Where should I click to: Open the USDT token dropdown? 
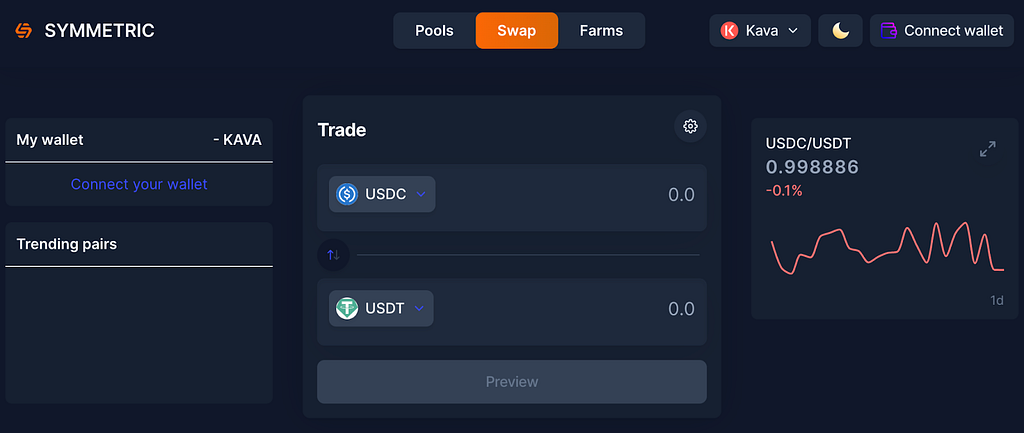pyautogui.click(x=381, y=308)
